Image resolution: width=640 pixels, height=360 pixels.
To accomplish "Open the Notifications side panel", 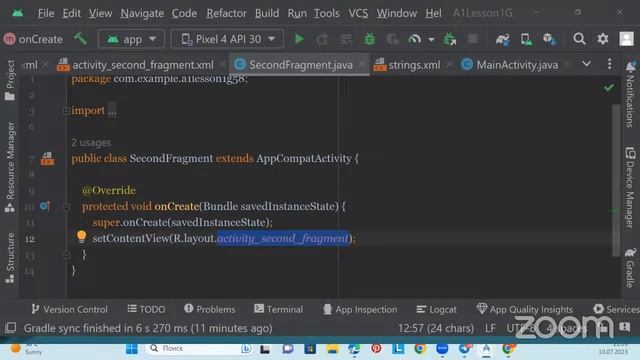I will [630, 94].
